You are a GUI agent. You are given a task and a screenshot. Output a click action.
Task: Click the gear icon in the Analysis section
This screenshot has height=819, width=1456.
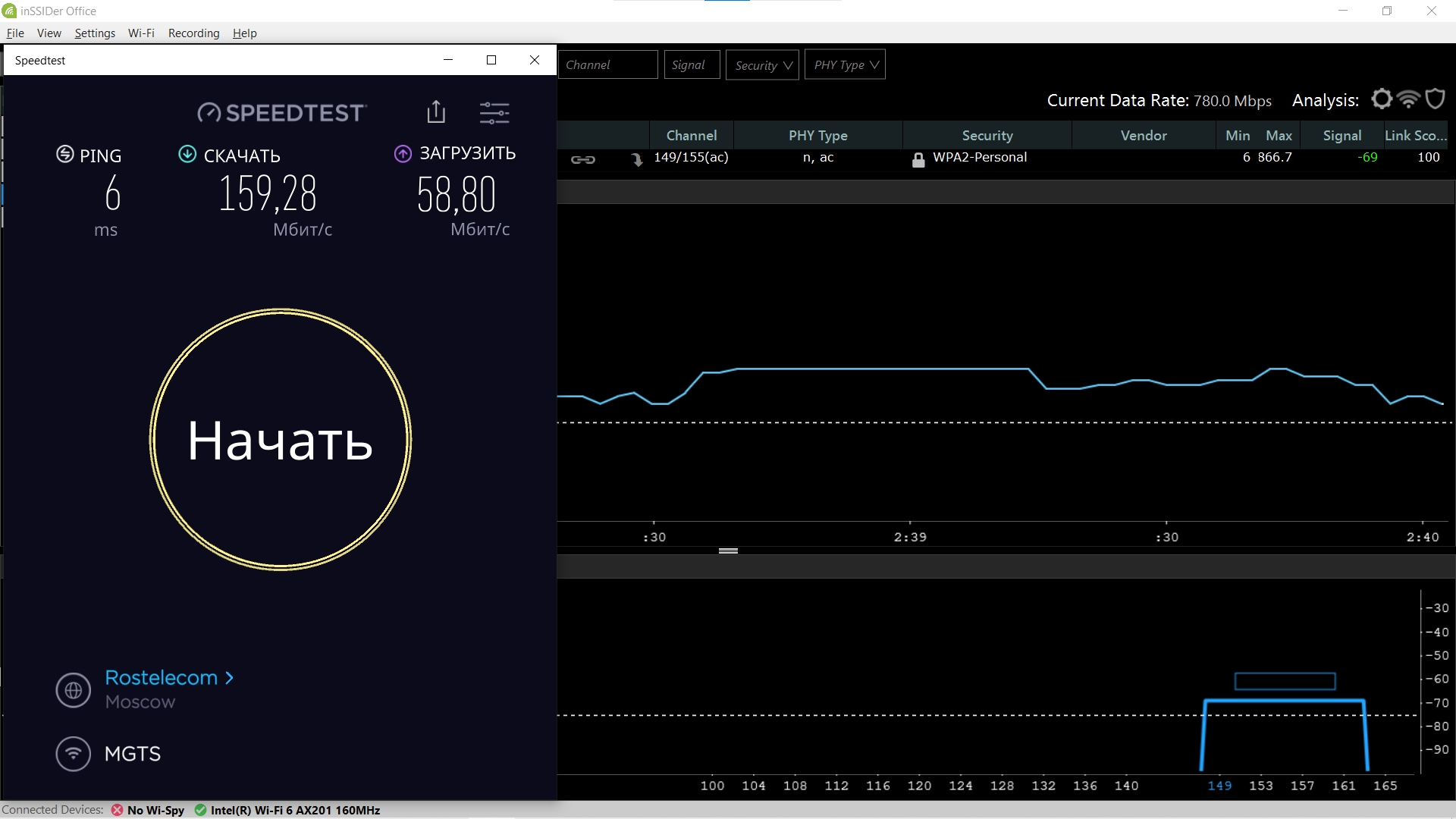point(1382,99)
